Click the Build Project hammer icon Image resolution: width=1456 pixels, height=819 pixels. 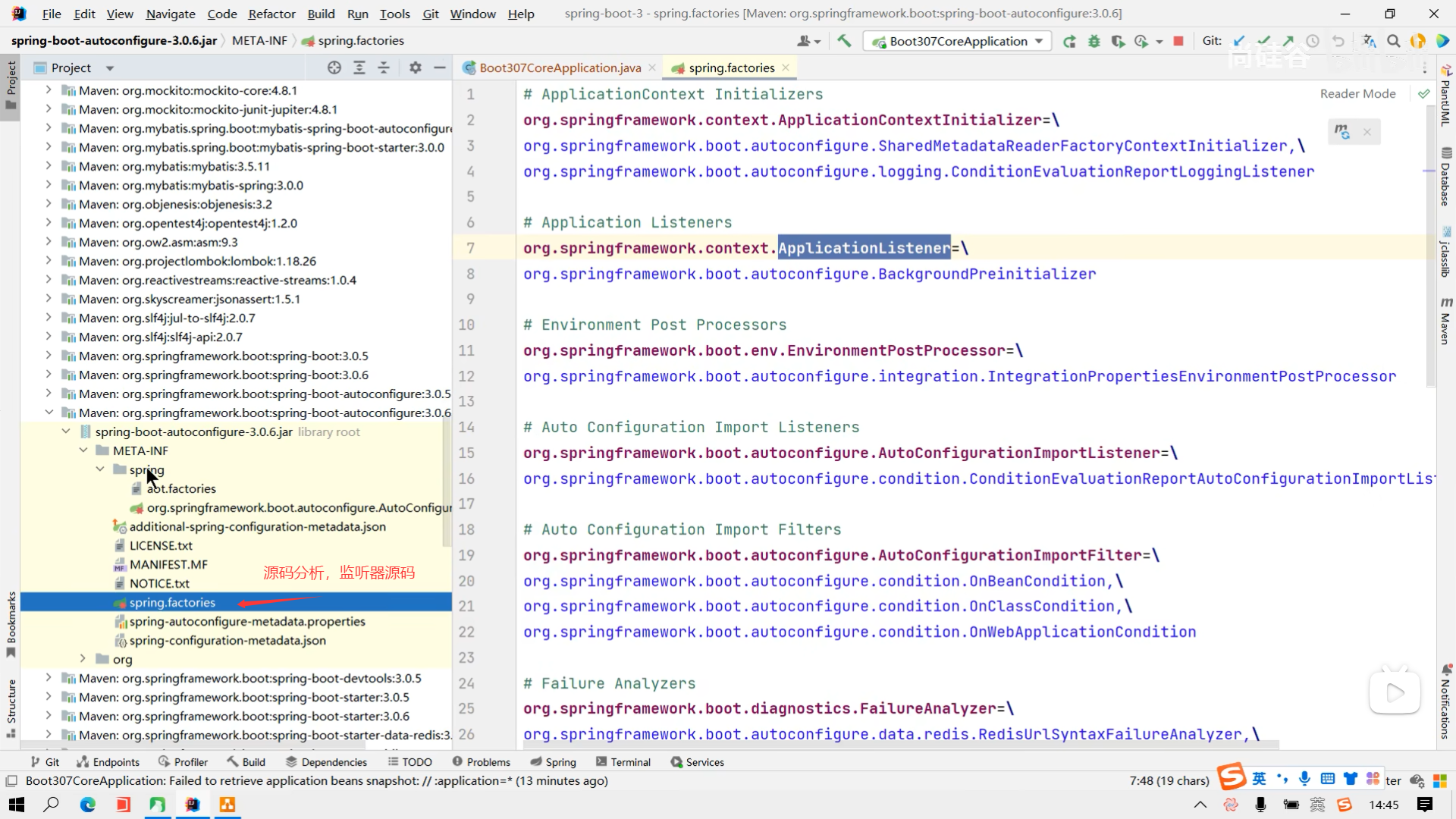844,41
